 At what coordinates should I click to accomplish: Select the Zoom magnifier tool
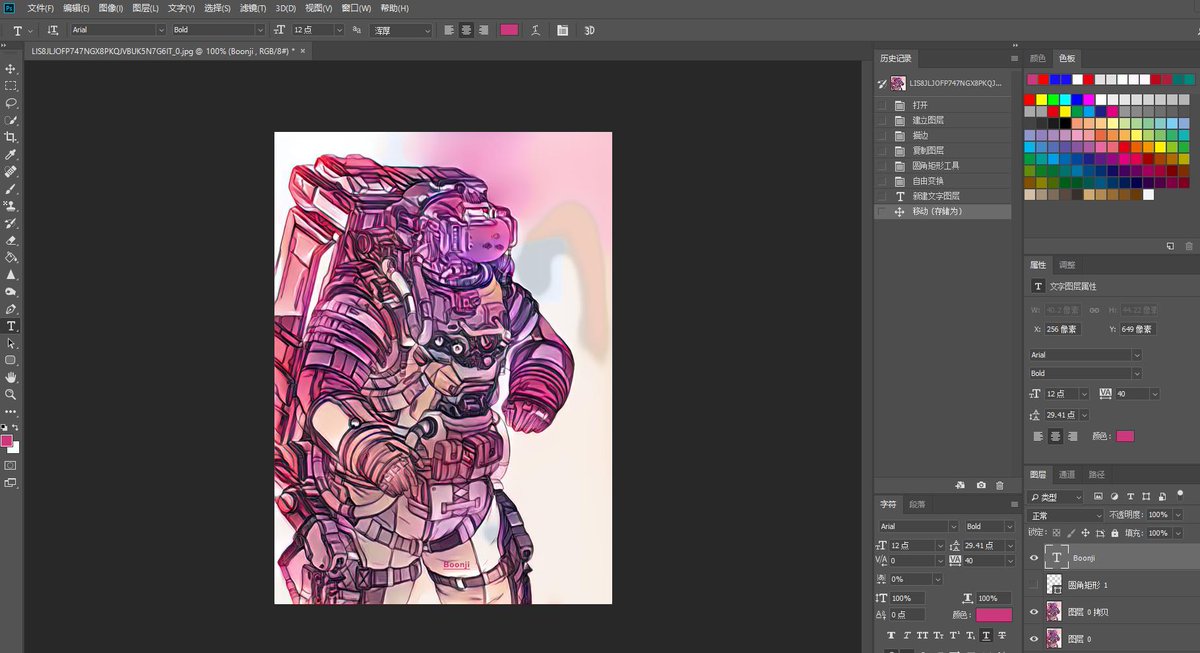tap(11, 394)
